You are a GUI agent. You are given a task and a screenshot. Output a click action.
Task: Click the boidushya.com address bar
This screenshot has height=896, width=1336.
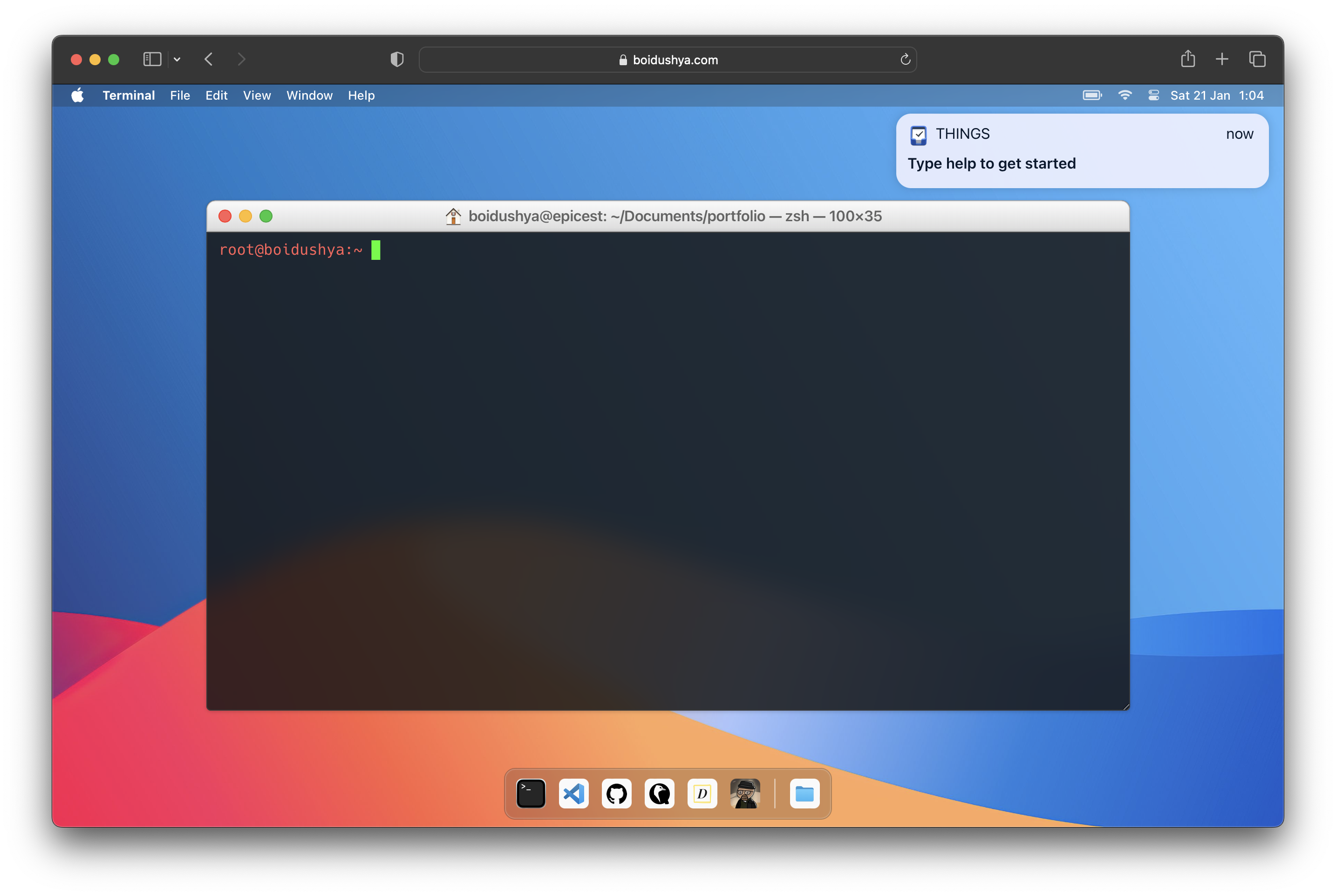tap(668, 60)
